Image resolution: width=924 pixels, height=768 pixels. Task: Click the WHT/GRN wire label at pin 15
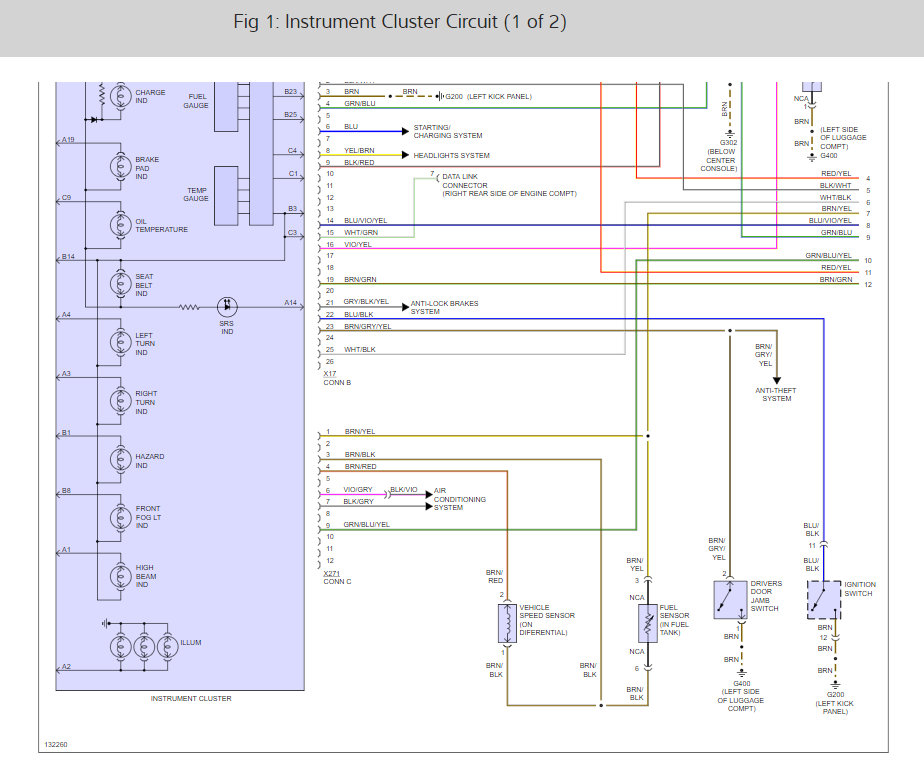point(361,232)
